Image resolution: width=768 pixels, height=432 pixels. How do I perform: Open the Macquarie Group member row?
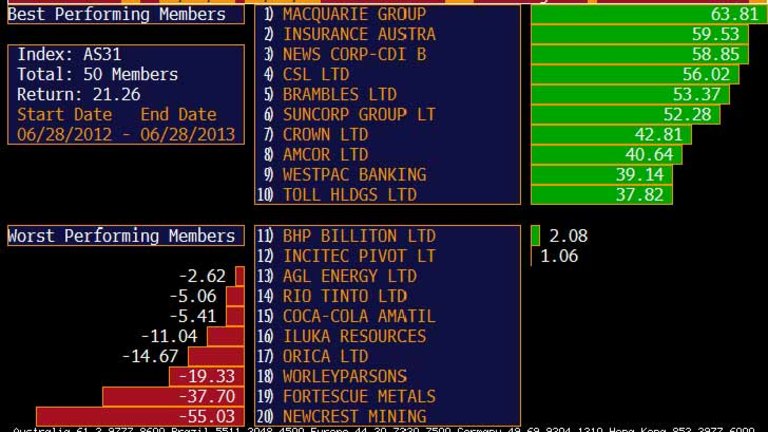point(353,14)
